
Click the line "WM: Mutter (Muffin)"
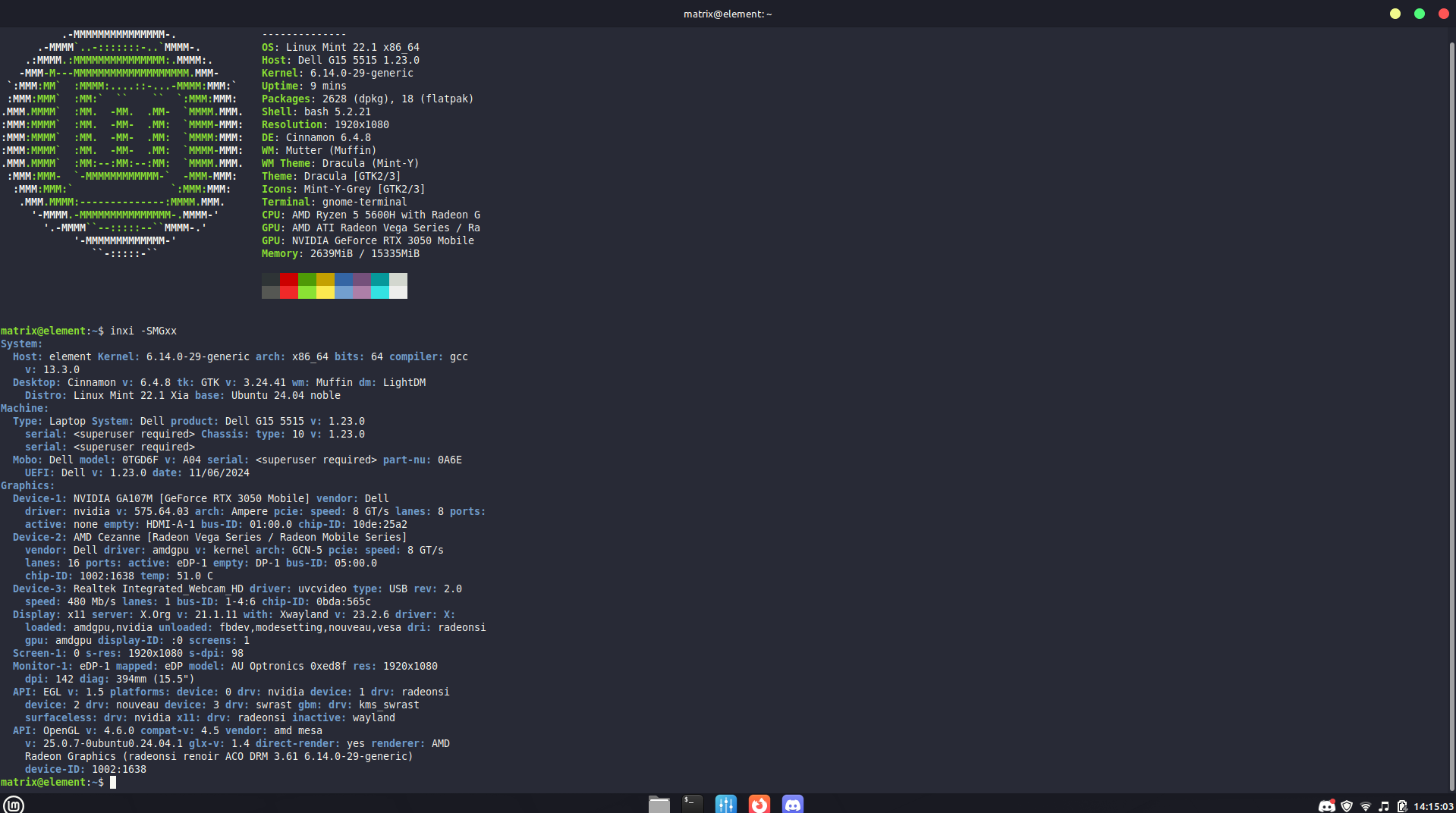point(319,150)
